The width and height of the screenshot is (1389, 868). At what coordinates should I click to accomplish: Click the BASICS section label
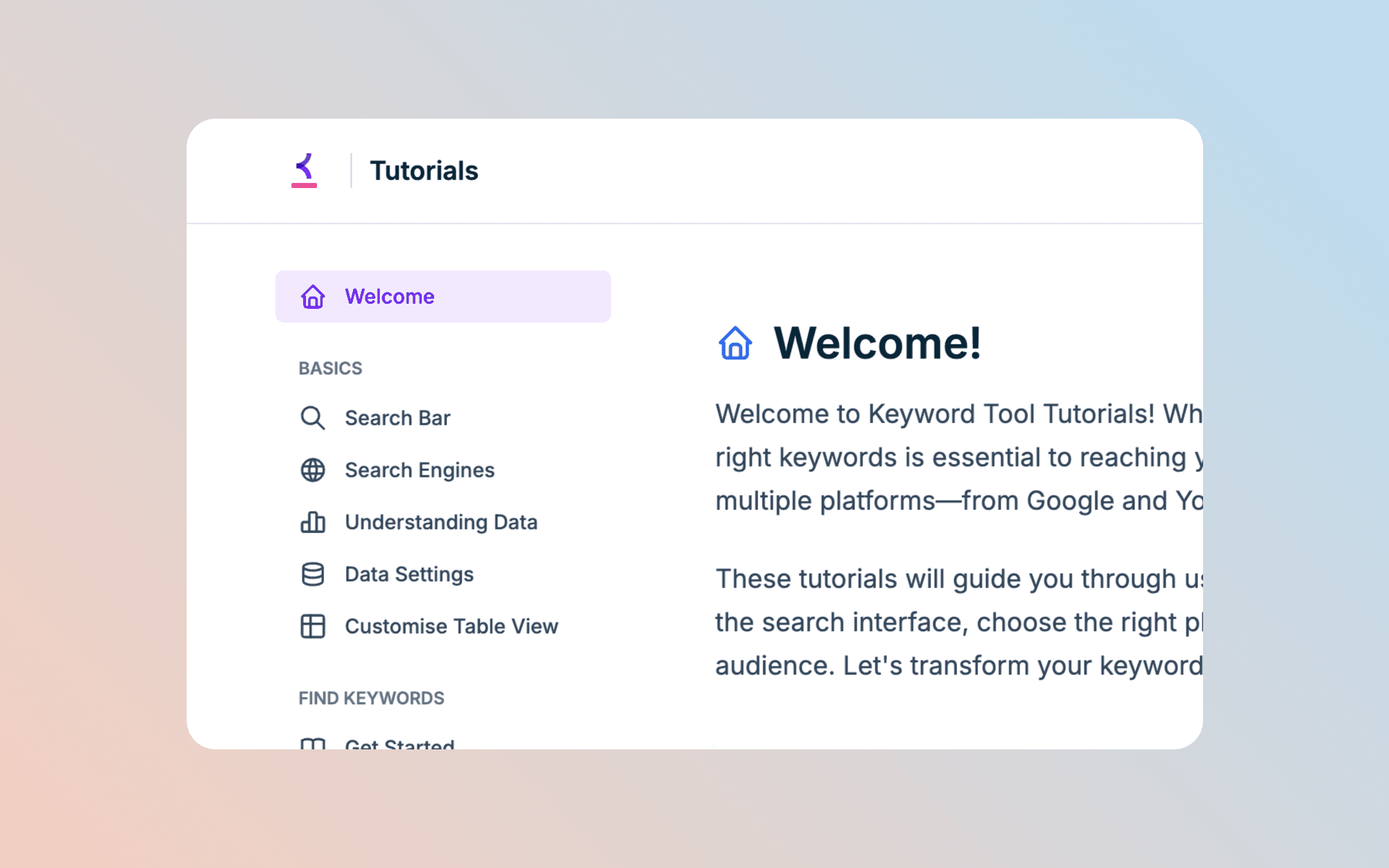click(x=330, y=368)
